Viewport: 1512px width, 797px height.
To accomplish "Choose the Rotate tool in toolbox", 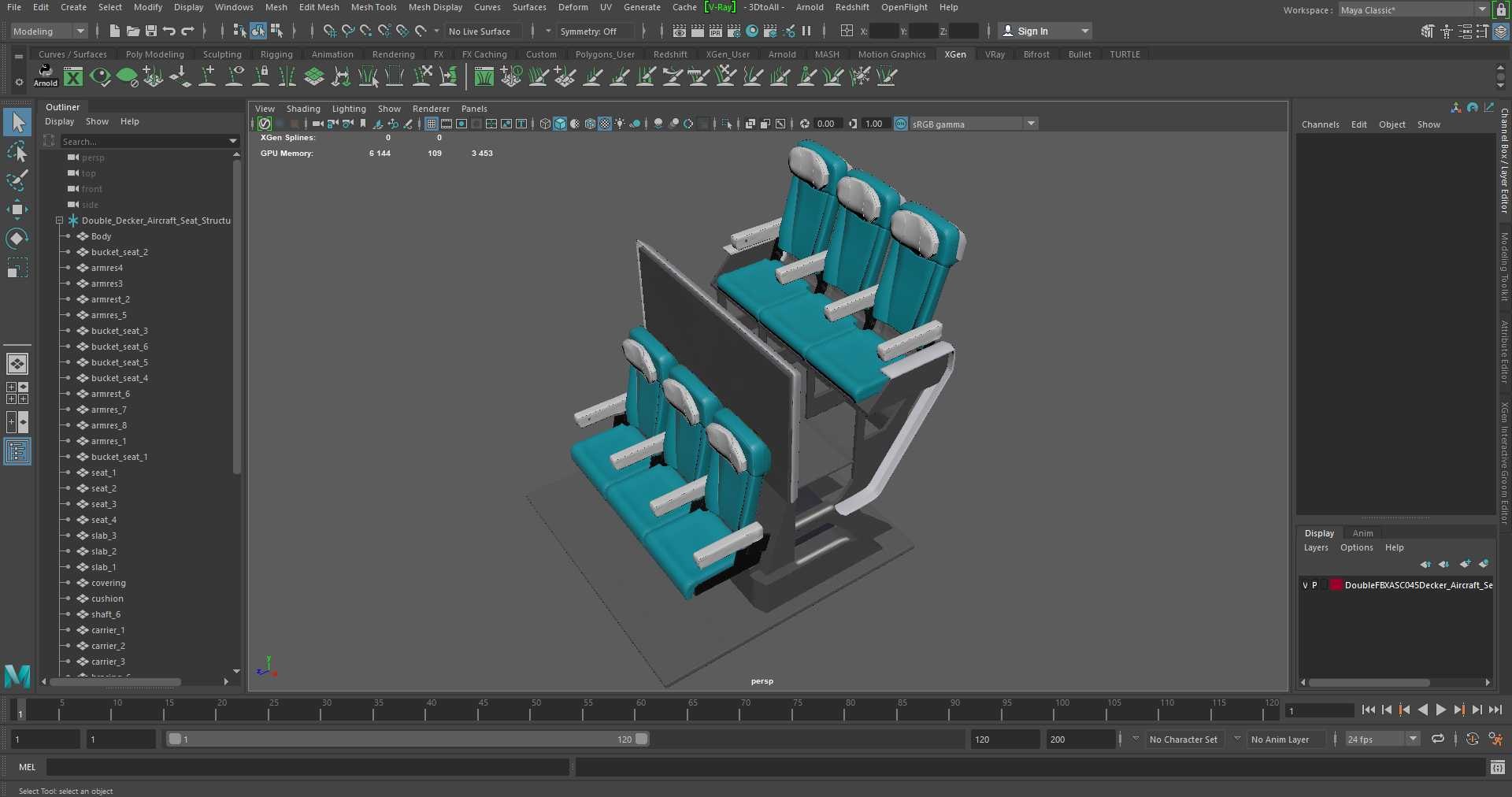I will click(x=17, y=238).
